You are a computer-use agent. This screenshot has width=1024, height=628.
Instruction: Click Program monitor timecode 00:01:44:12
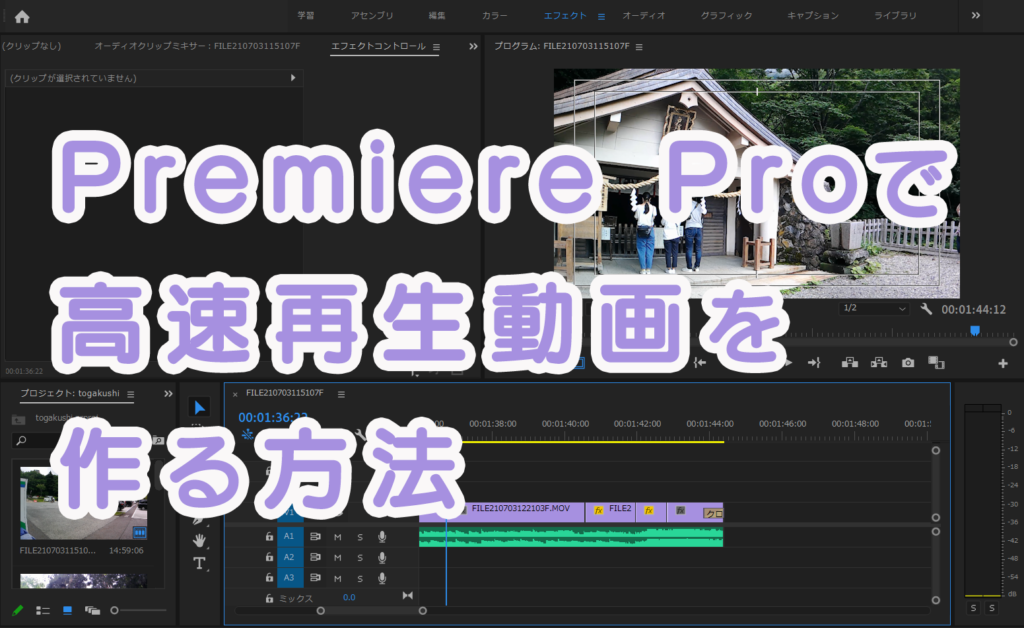pos(973,309)
